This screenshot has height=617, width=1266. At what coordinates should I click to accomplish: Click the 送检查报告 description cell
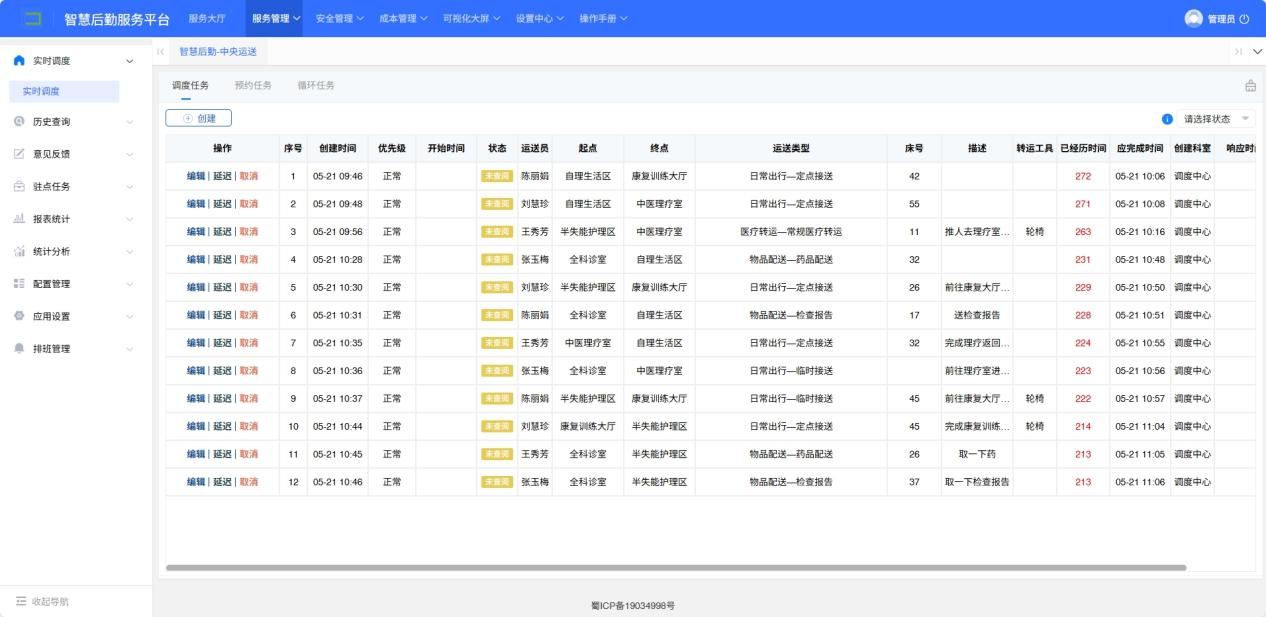(977, 315)
